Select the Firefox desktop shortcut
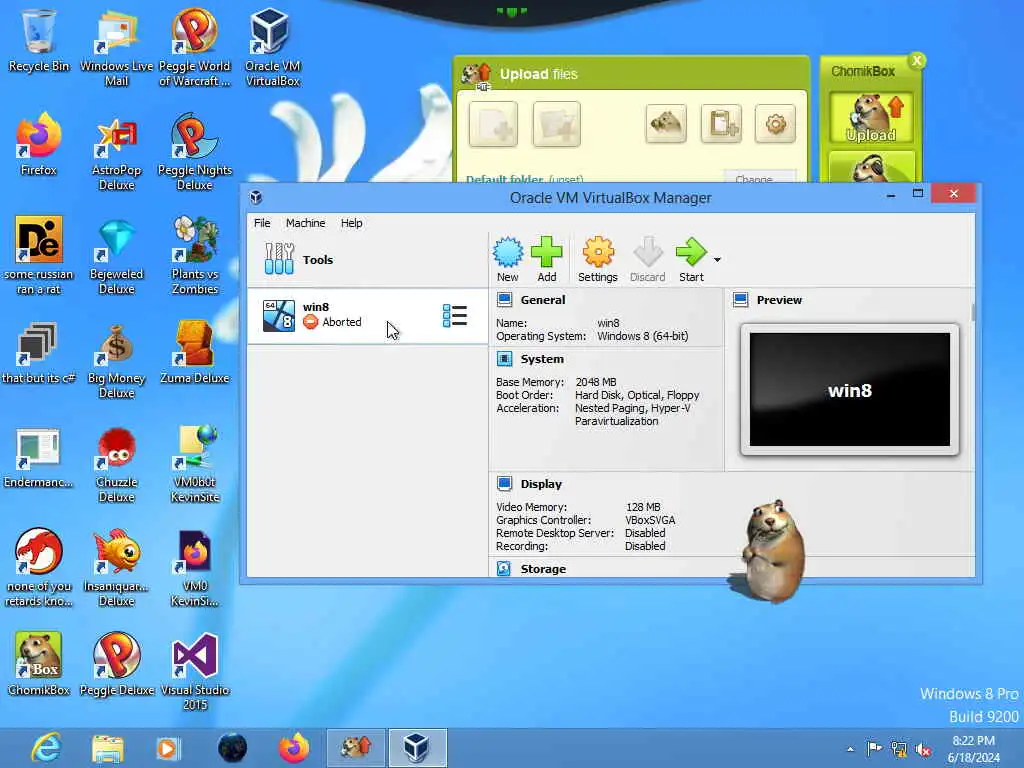The image size is (1024, 768). click(x=39, y=144)
